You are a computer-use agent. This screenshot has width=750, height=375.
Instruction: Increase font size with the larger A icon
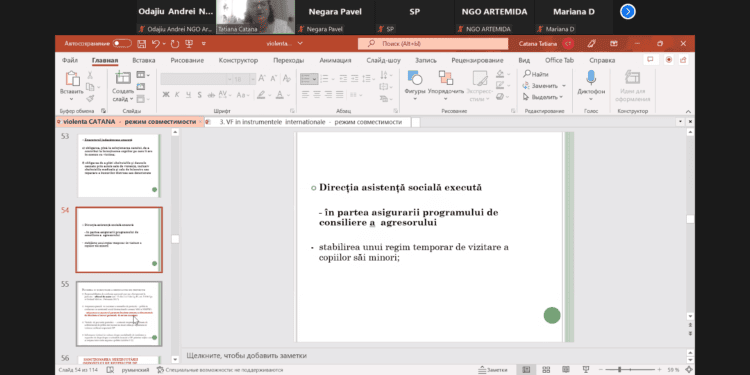tap(262, 78)
